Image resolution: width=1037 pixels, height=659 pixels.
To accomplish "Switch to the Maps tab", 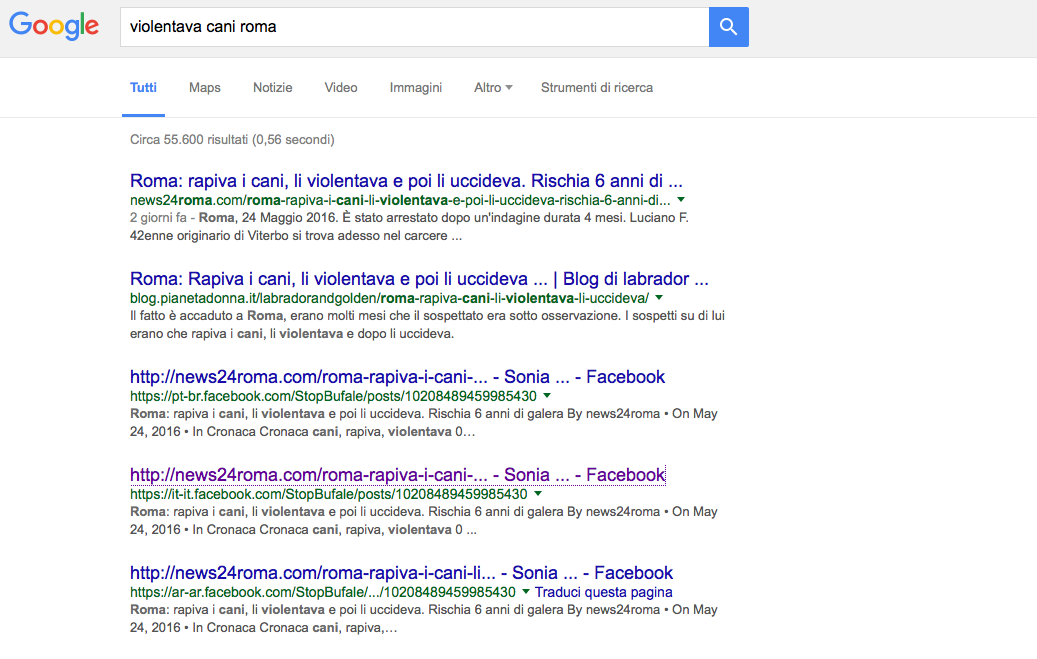I will [205, 88].
